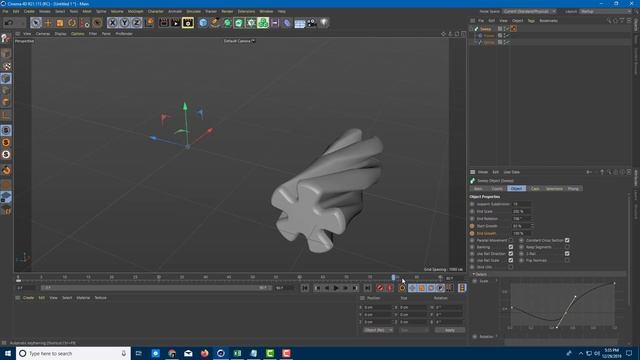The width and height of the screenshot is (640, 360).
Task: Select the Model mode icon
Action: 6,53
